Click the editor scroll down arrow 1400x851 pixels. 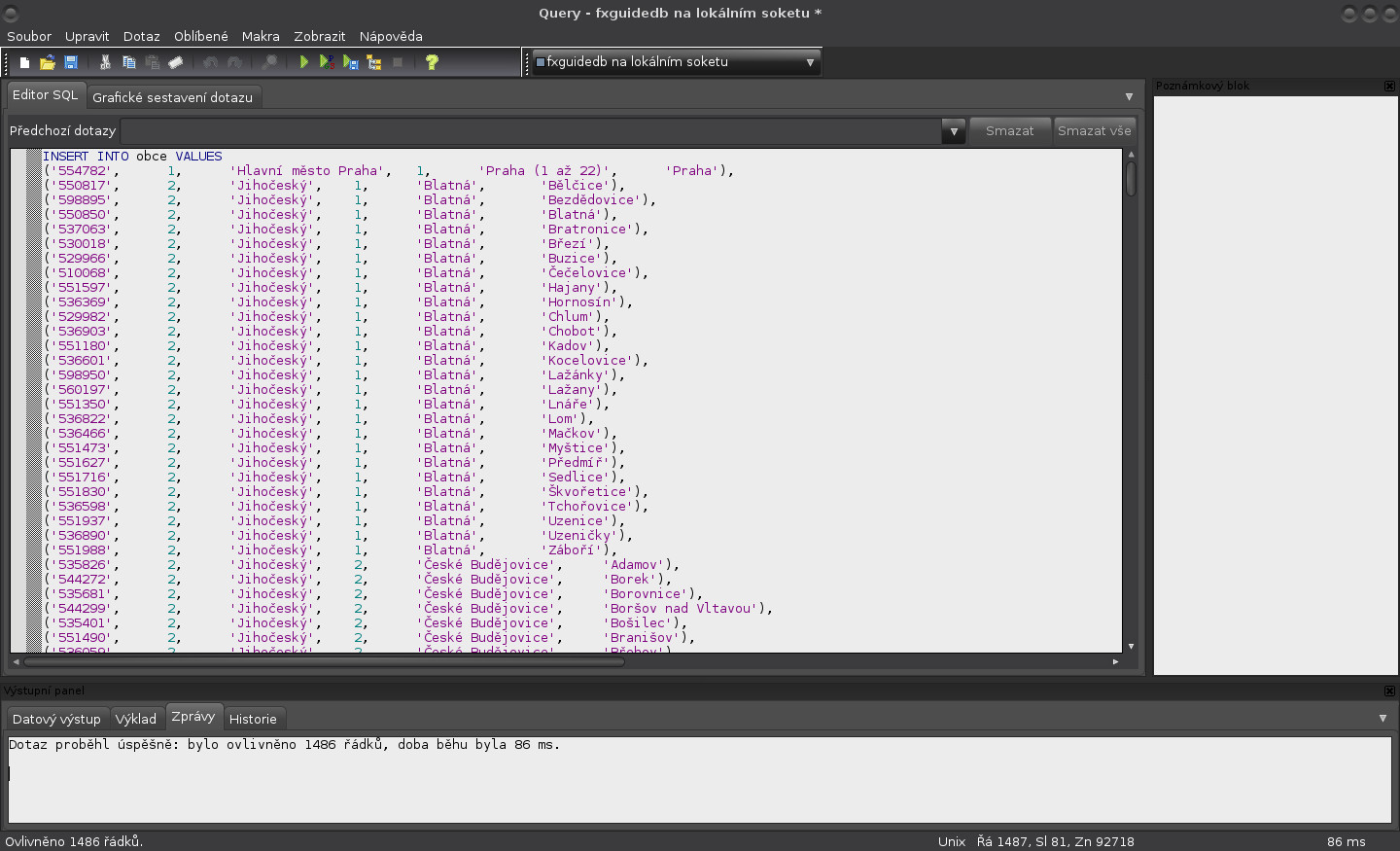(x=1131, y=646)
